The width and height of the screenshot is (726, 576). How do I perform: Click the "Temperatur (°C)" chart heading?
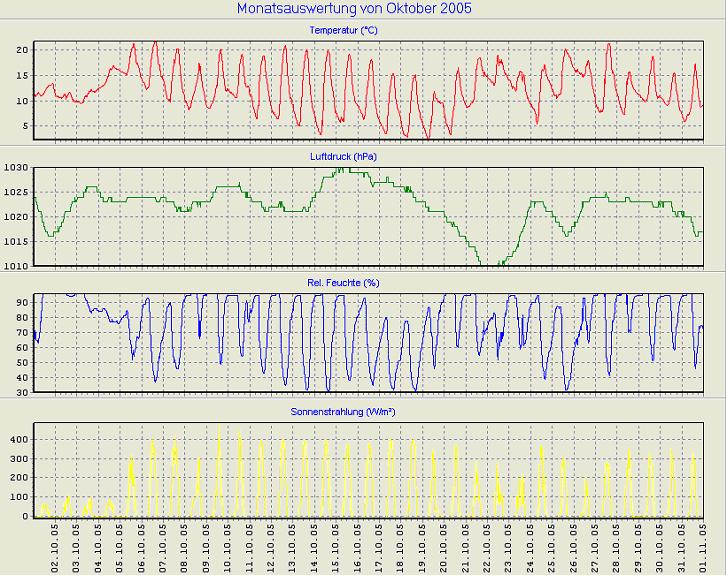343,31
